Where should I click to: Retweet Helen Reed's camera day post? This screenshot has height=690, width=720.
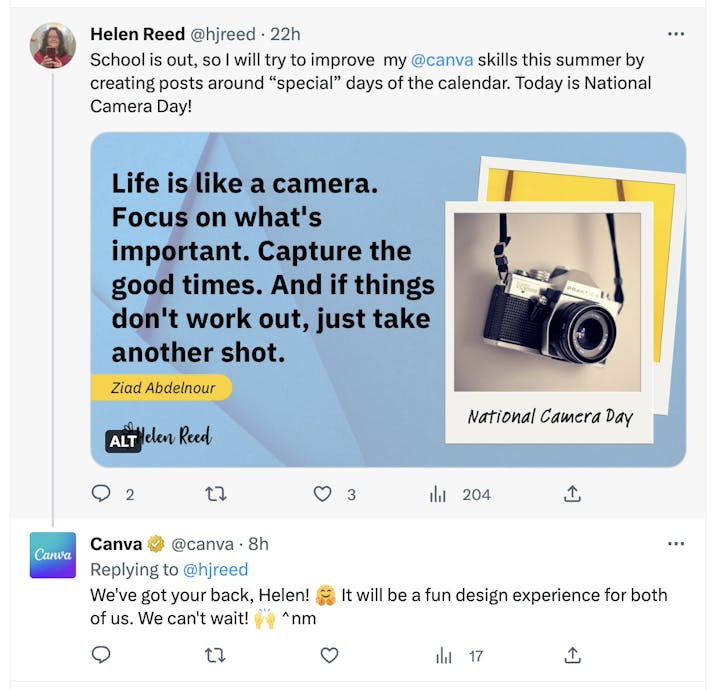pos(215,494)
